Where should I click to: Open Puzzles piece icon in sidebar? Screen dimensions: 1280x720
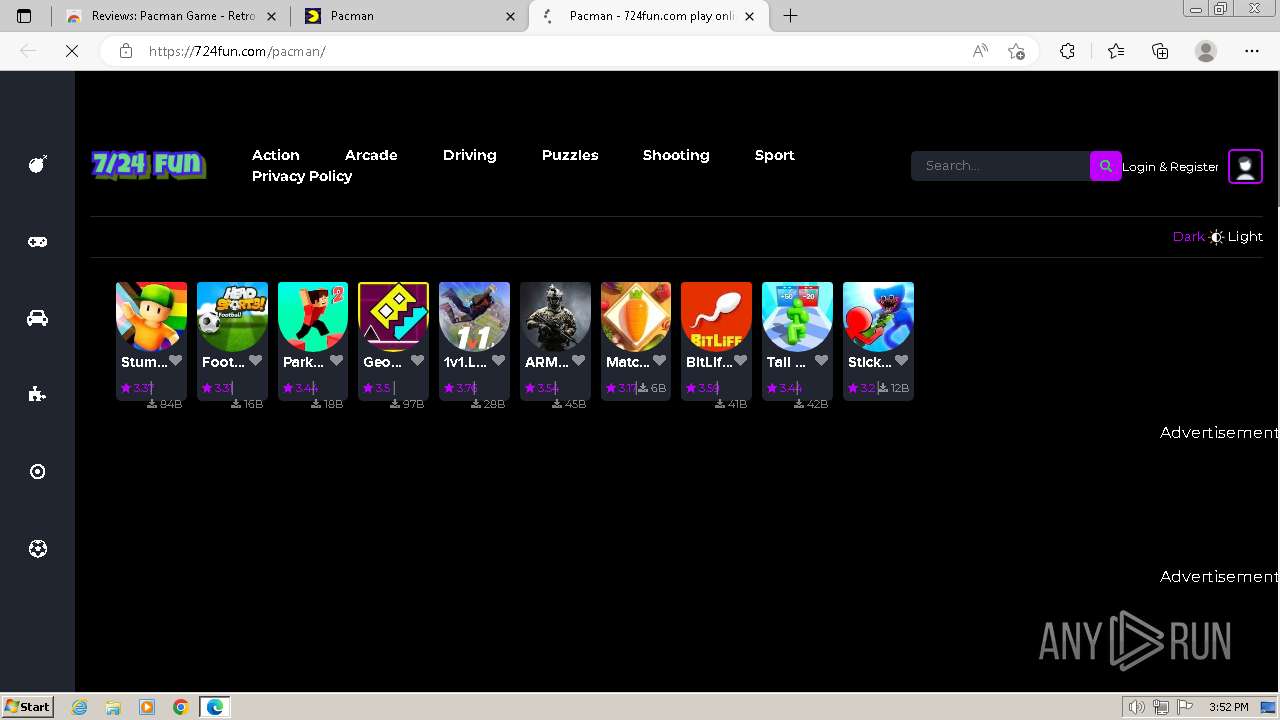point(37,394)
